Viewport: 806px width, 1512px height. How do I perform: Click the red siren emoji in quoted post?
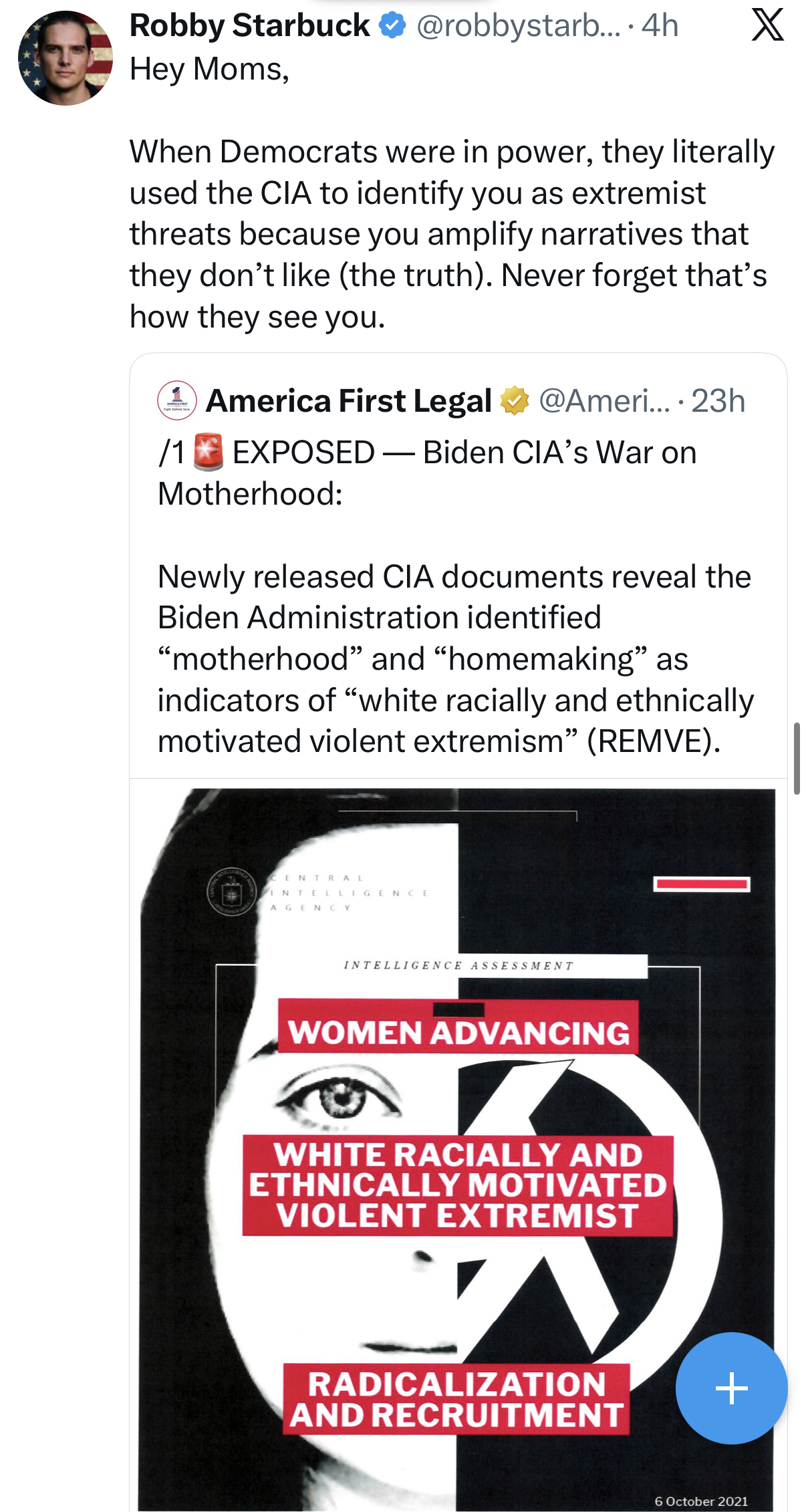point(208,453)
